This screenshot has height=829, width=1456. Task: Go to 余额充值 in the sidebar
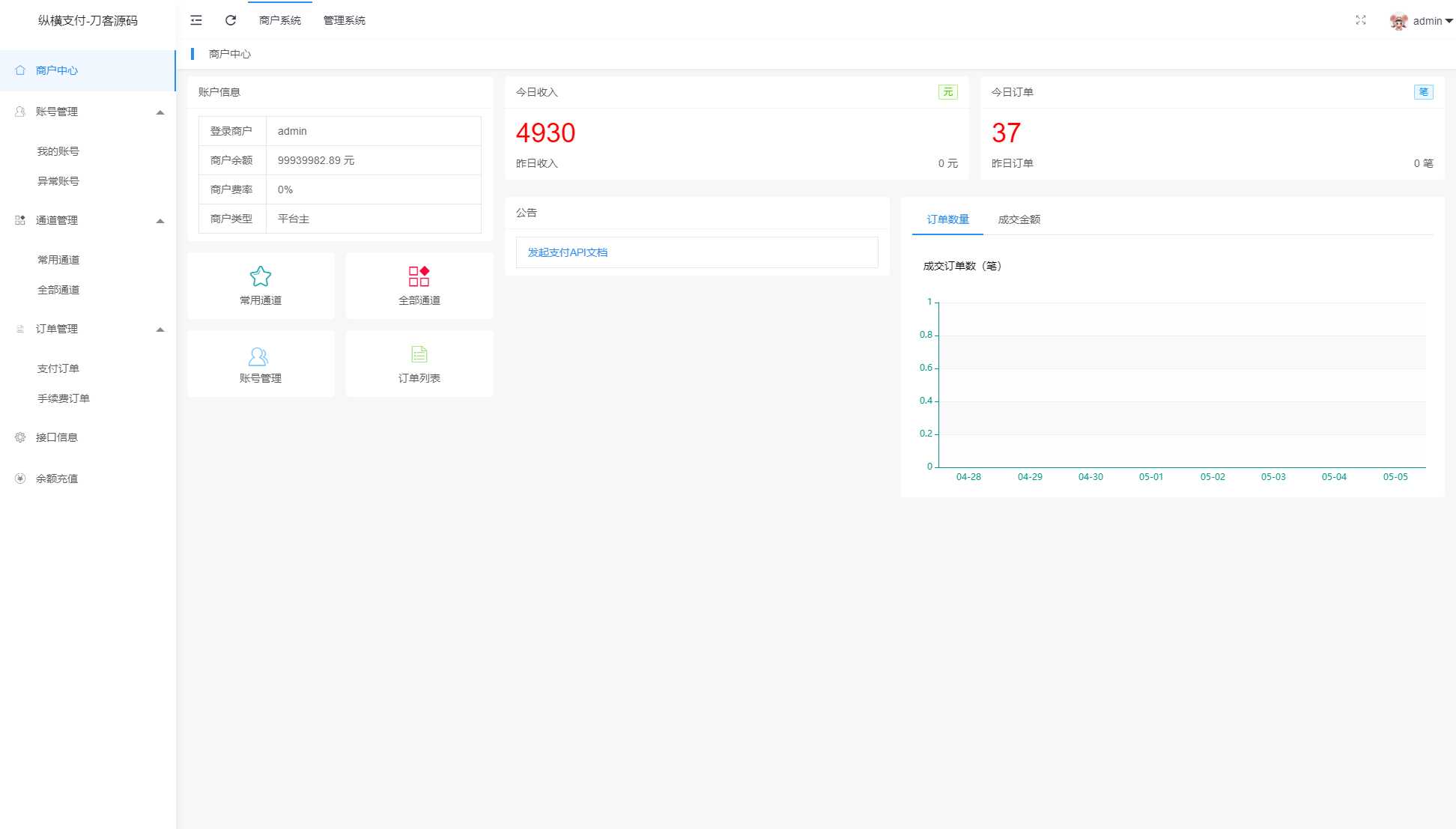tap(57, 479)
